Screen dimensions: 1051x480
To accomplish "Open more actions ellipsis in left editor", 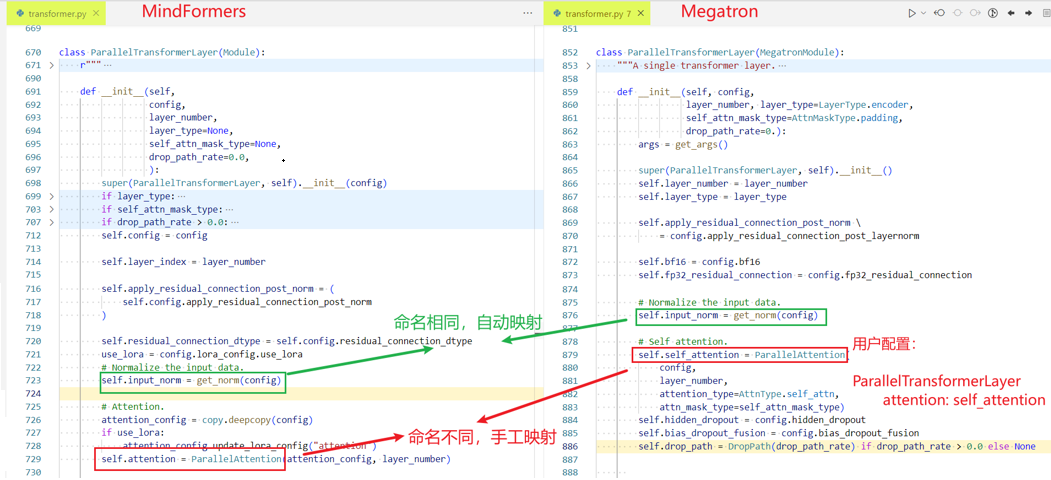I will [528, 13].
